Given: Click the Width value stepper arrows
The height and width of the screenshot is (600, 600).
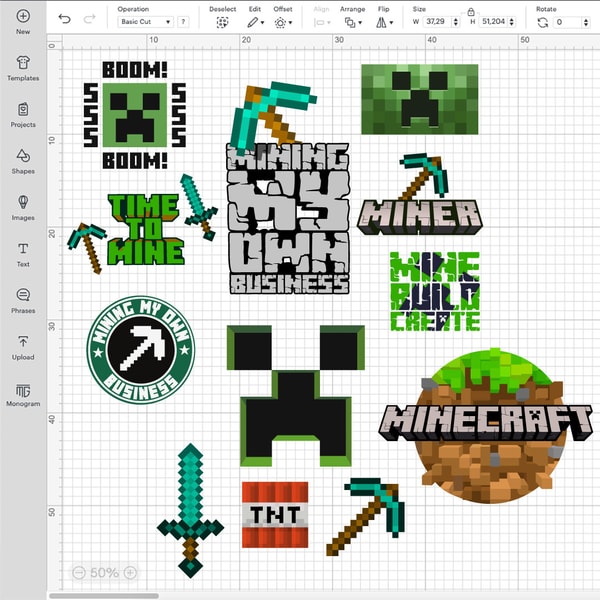Looking at the screenshot, I should tap(455, 22).
